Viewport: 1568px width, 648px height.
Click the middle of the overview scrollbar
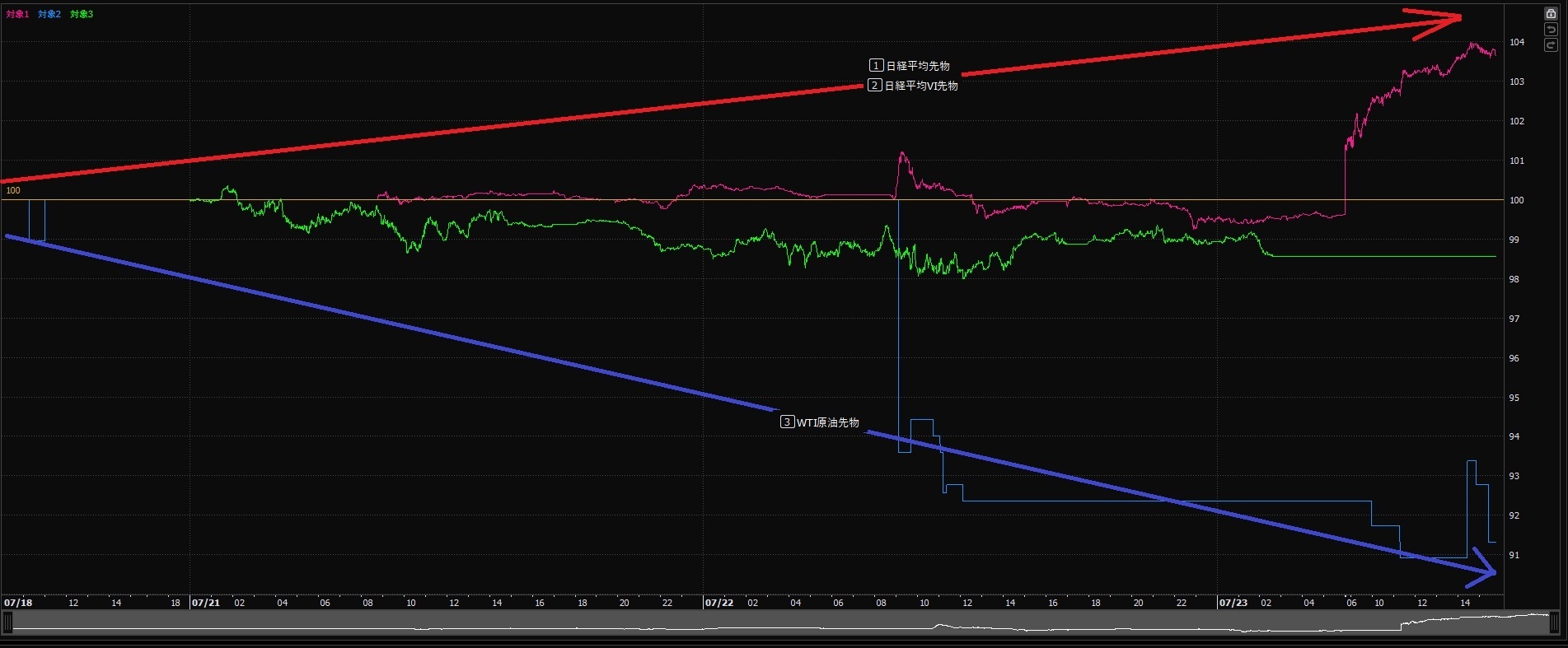(780, 623)
